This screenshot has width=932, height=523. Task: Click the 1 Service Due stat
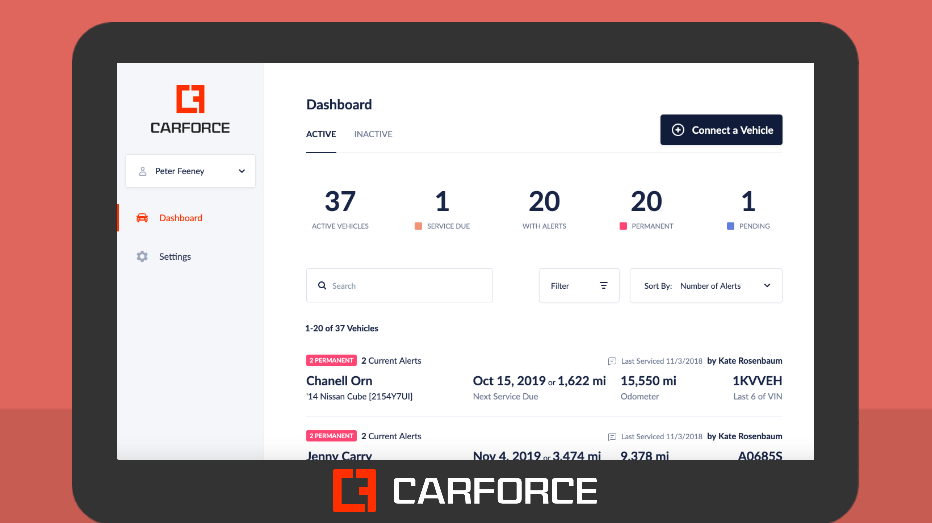click(442, 209)
